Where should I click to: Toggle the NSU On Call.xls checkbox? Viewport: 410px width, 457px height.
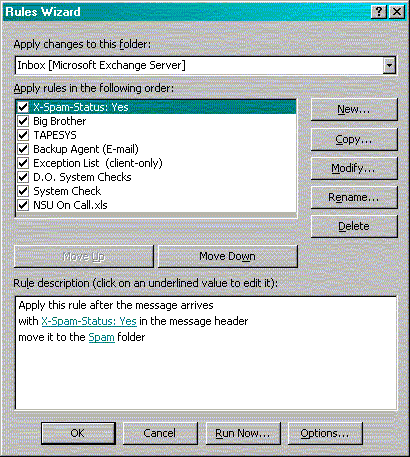pos(23,205)
